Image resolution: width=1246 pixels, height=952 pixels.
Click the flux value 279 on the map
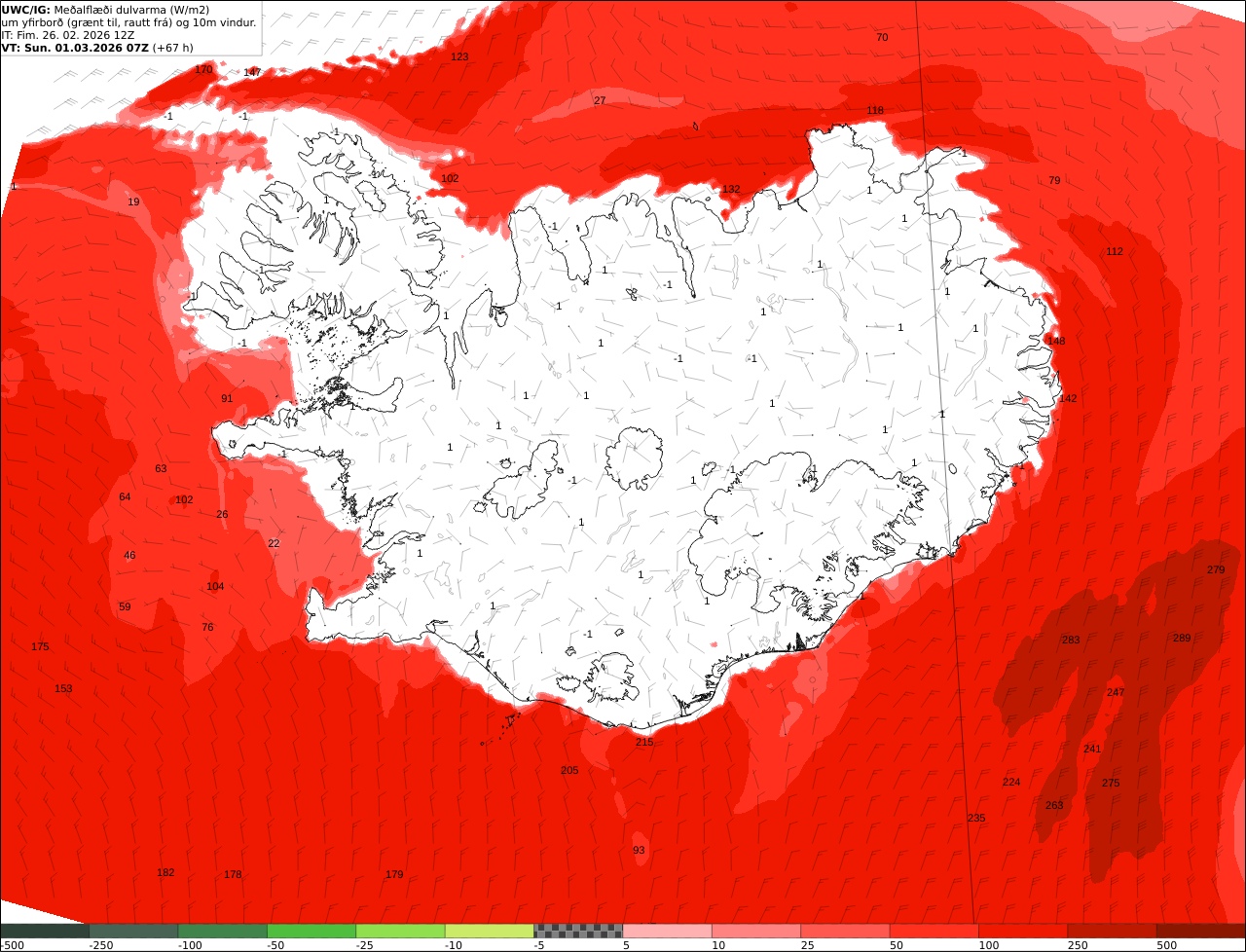1216,570
